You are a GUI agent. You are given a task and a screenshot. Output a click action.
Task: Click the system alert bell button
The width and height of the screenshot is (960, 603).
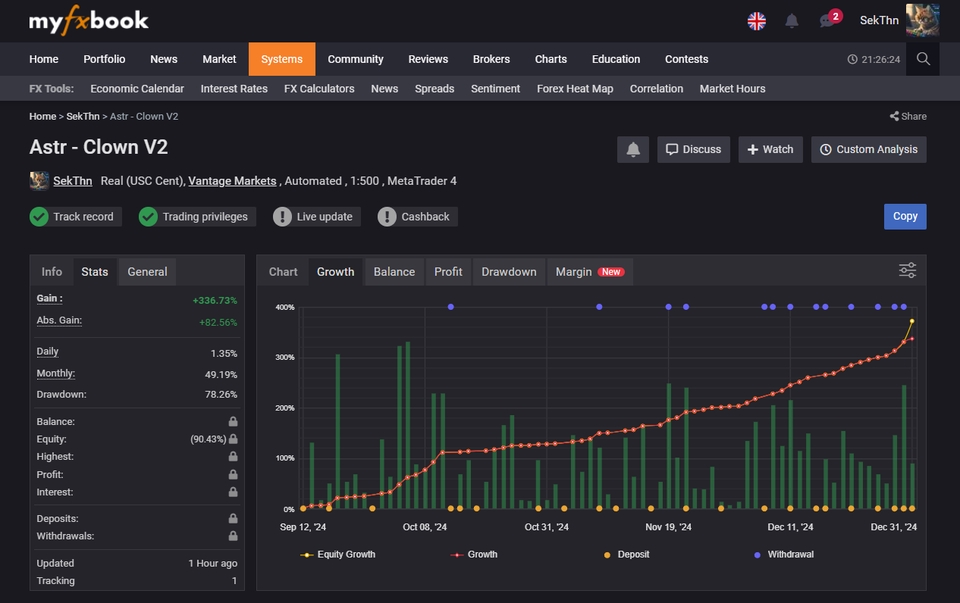(x=633, y=149)
